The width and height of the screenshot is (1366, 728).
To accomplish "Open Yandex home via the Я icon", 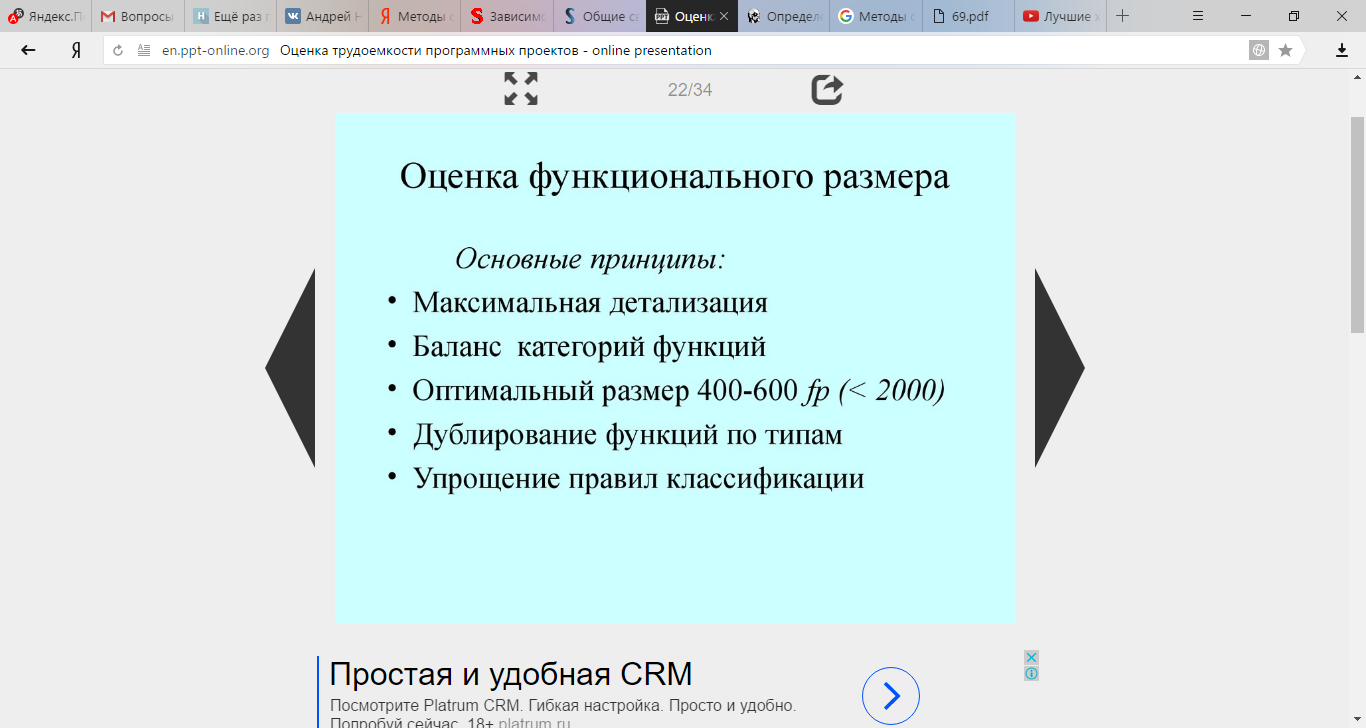I will click(75, 50).
